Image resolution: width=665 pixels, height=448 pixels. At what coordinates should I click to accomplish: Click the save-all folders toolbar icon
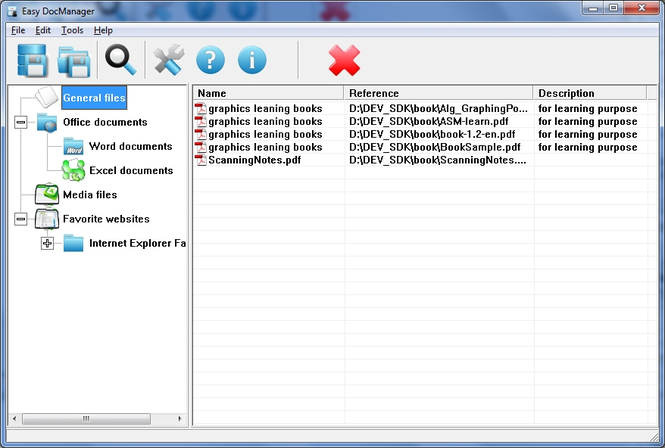[74, 62]
